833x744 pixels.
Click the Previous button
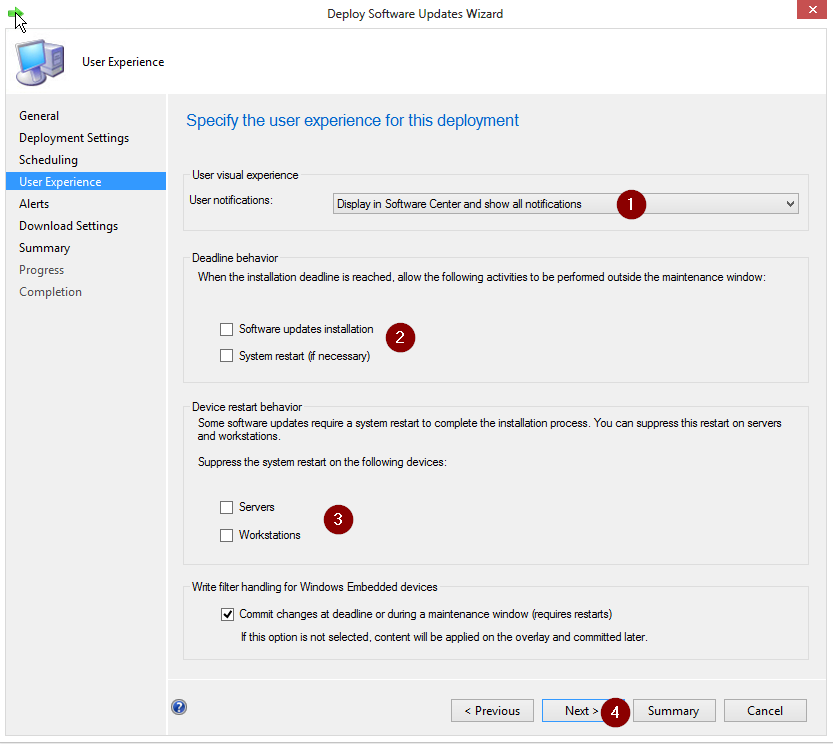(492, 711)
